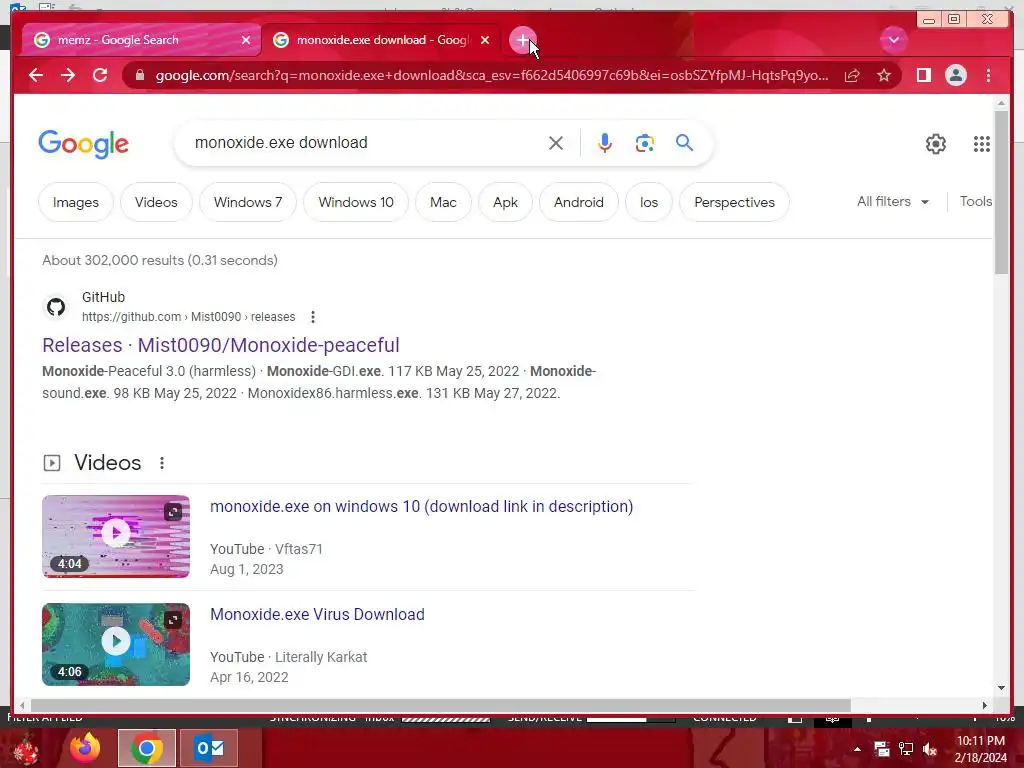Select the Mac filter chip
The image size is (1024, 768).
[443, 202]
